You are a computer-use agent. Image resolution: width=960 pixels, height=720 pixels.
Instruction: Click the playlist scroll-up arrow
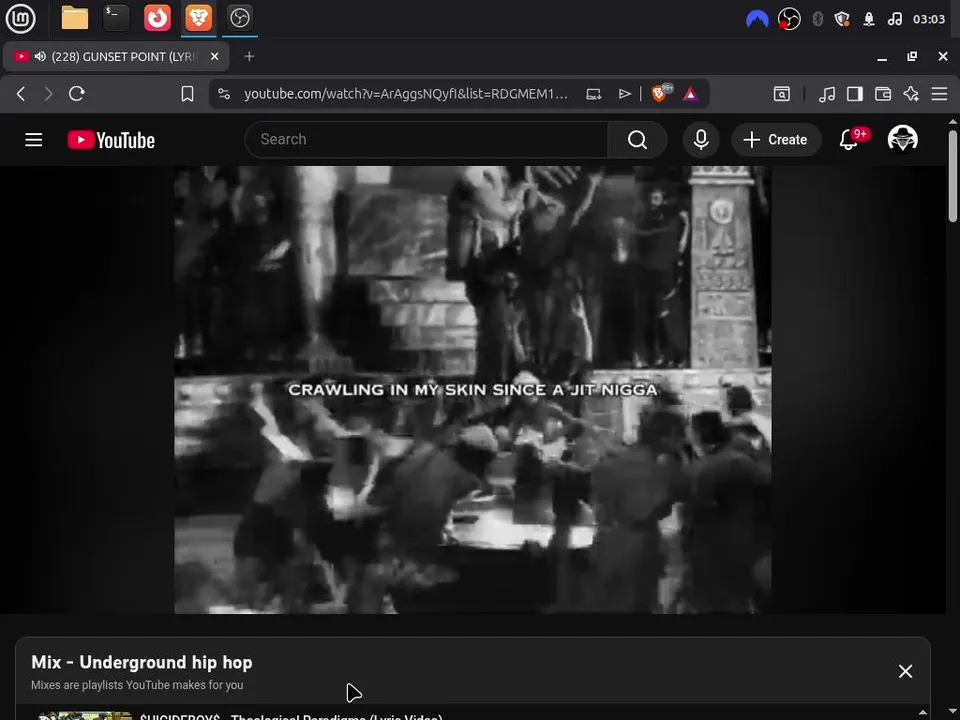coord(923,712)
